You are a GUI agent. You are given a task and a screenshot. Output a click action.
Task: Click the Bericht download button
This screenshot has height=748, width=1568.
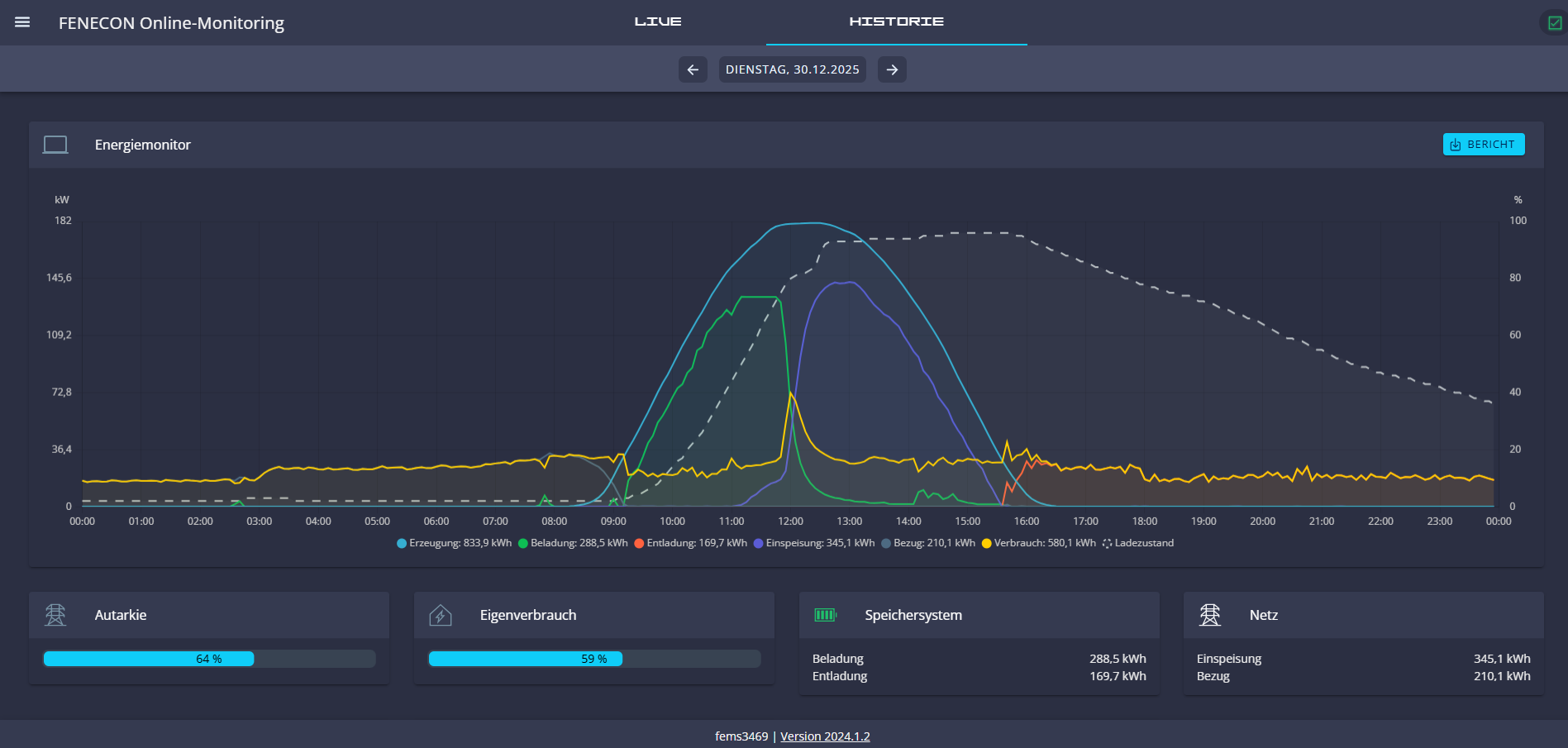(x=1483, y=145)
